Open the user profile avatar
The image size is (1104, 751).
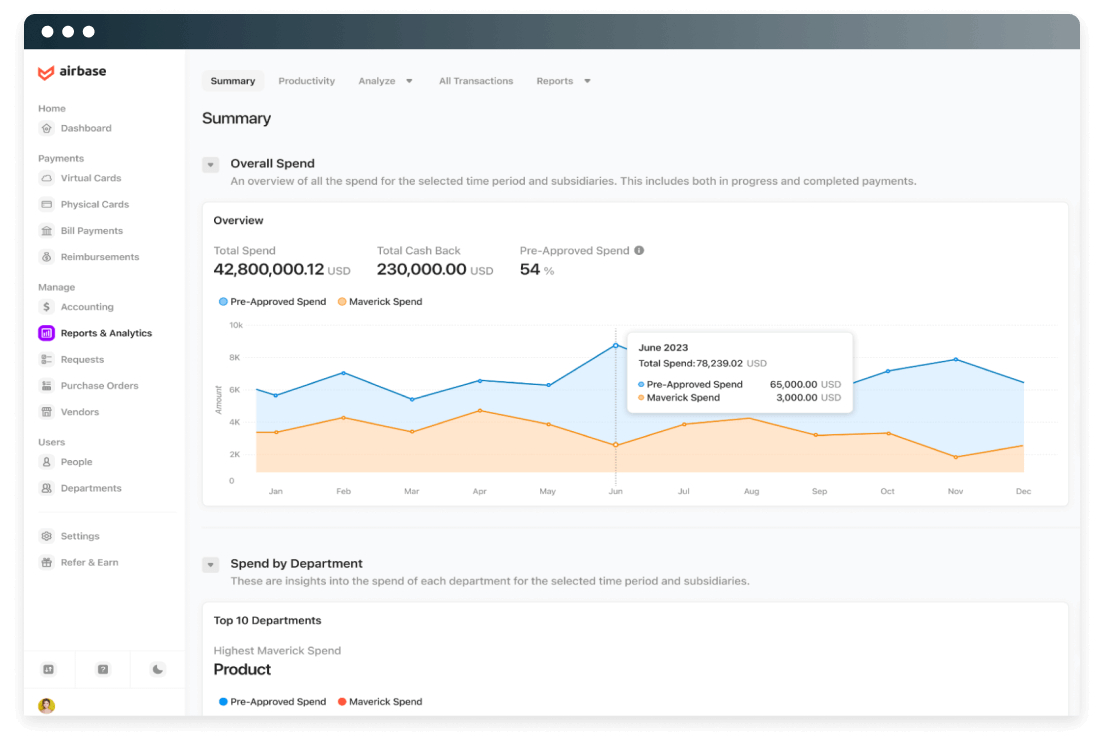coord(46,706)
